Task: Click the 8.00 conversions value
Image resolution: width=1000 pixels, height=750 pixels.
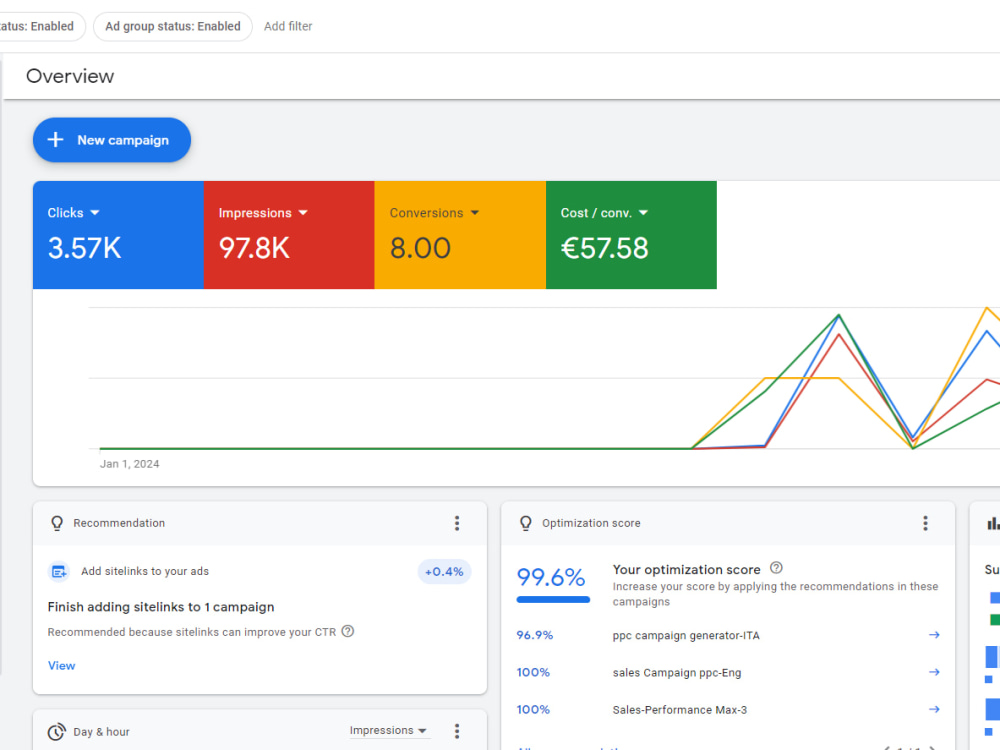Action: tap(420, 248)
